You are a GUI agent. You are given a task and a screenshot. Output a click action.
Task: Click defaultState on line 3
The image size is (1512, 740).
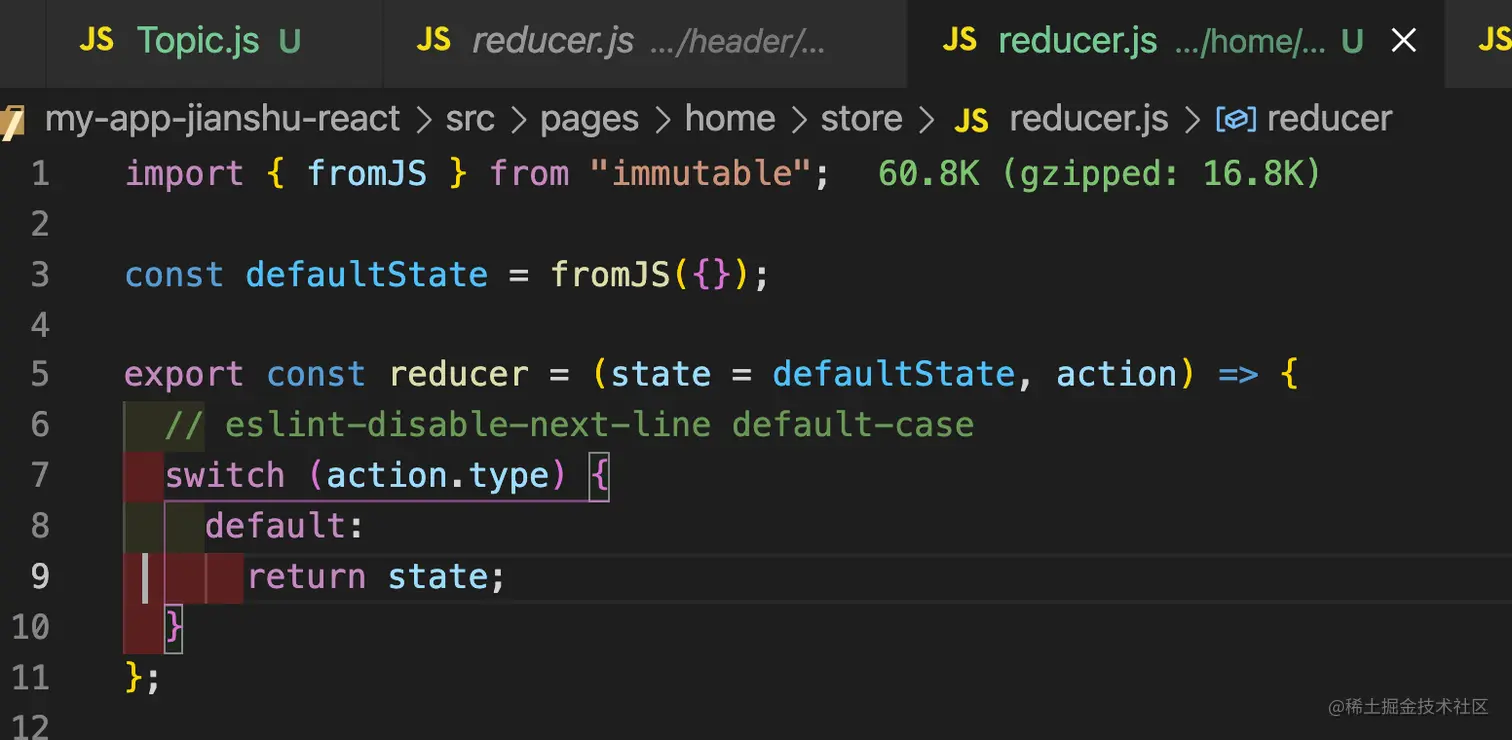367,274
